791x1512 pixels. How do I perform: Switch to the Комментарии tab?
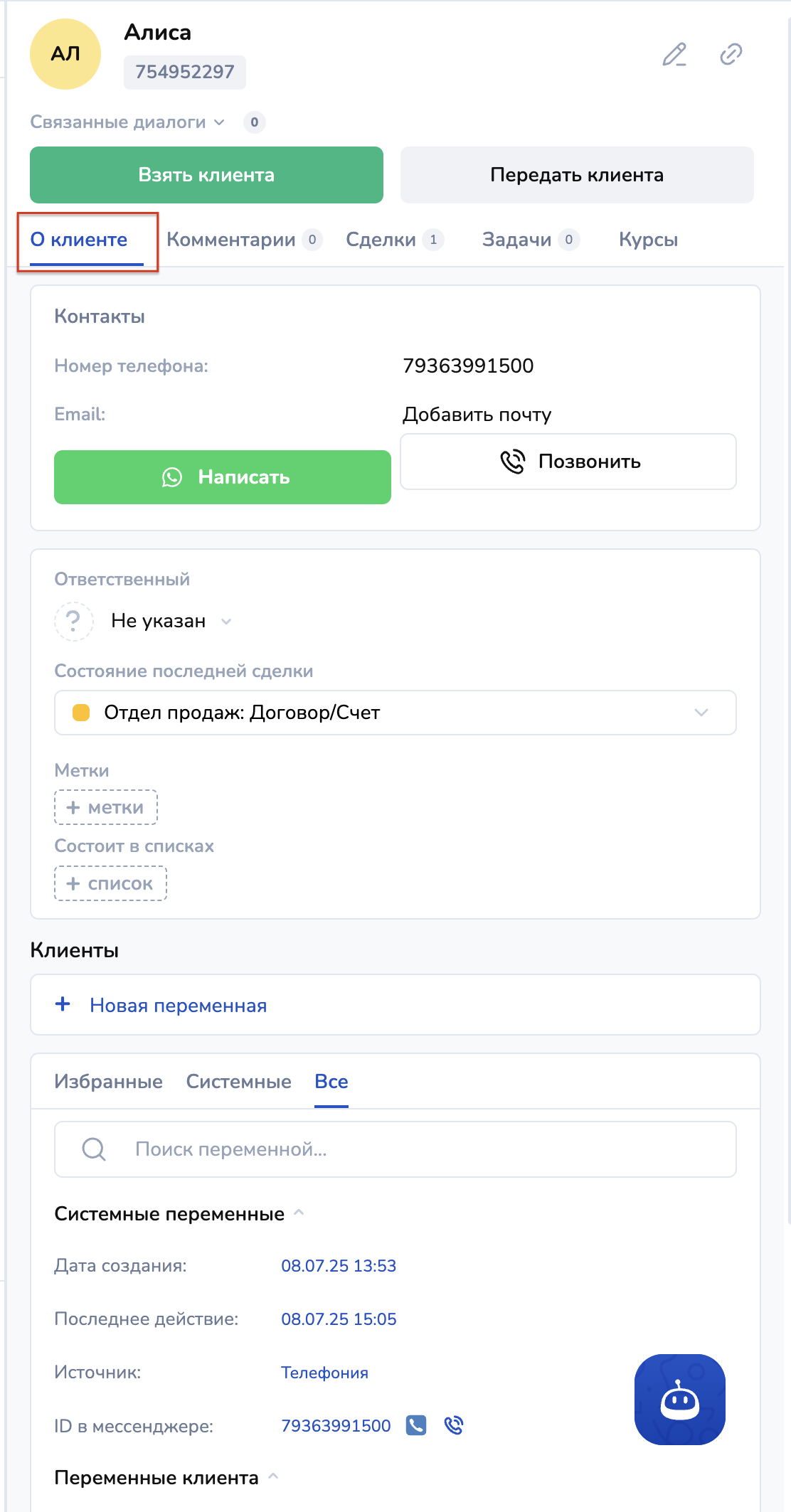232,240
